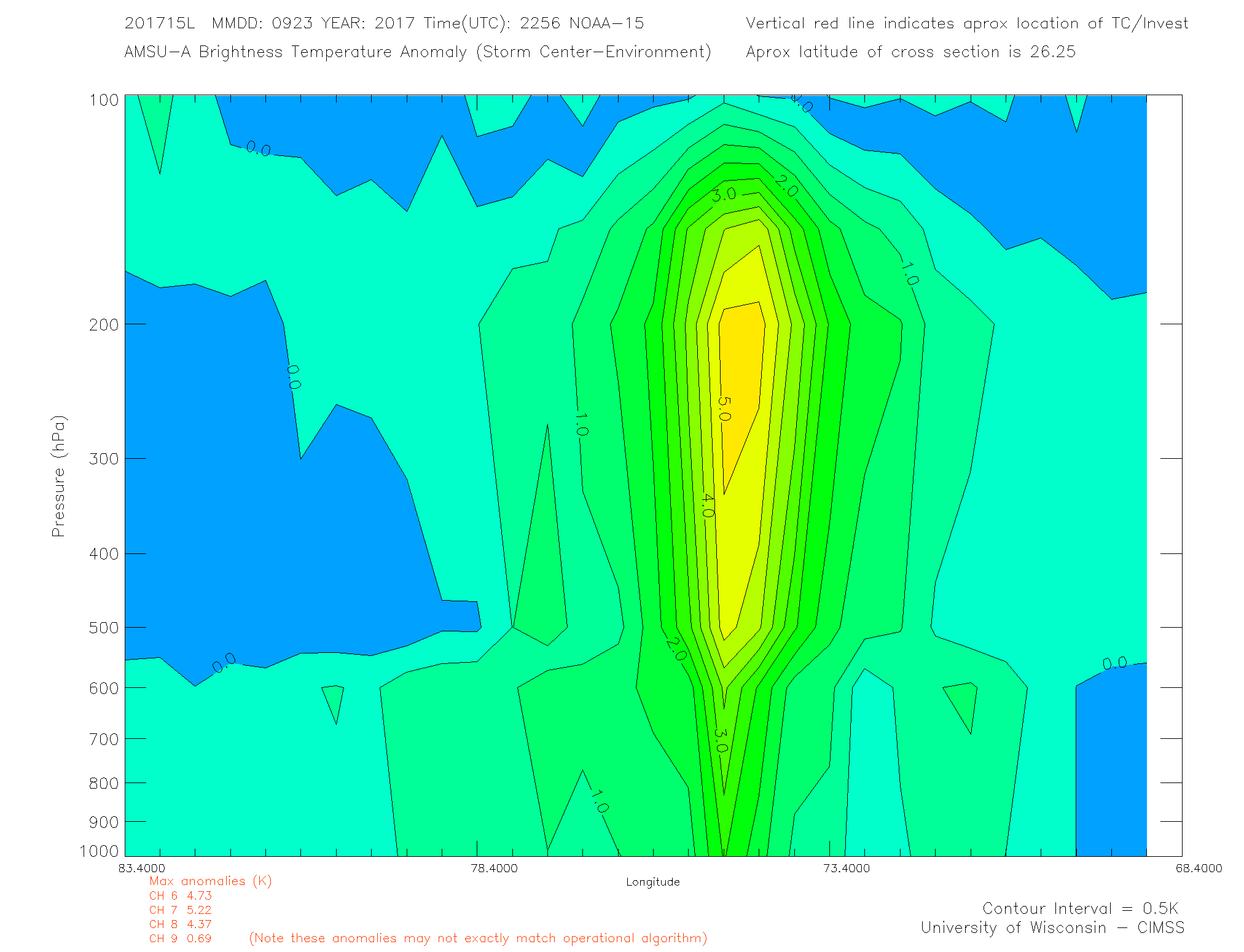The width and height of the screenshot is (1244, 952).
Task: Click the 3.0 contour label near 700 hPa
Action: [x=721, y=740]
